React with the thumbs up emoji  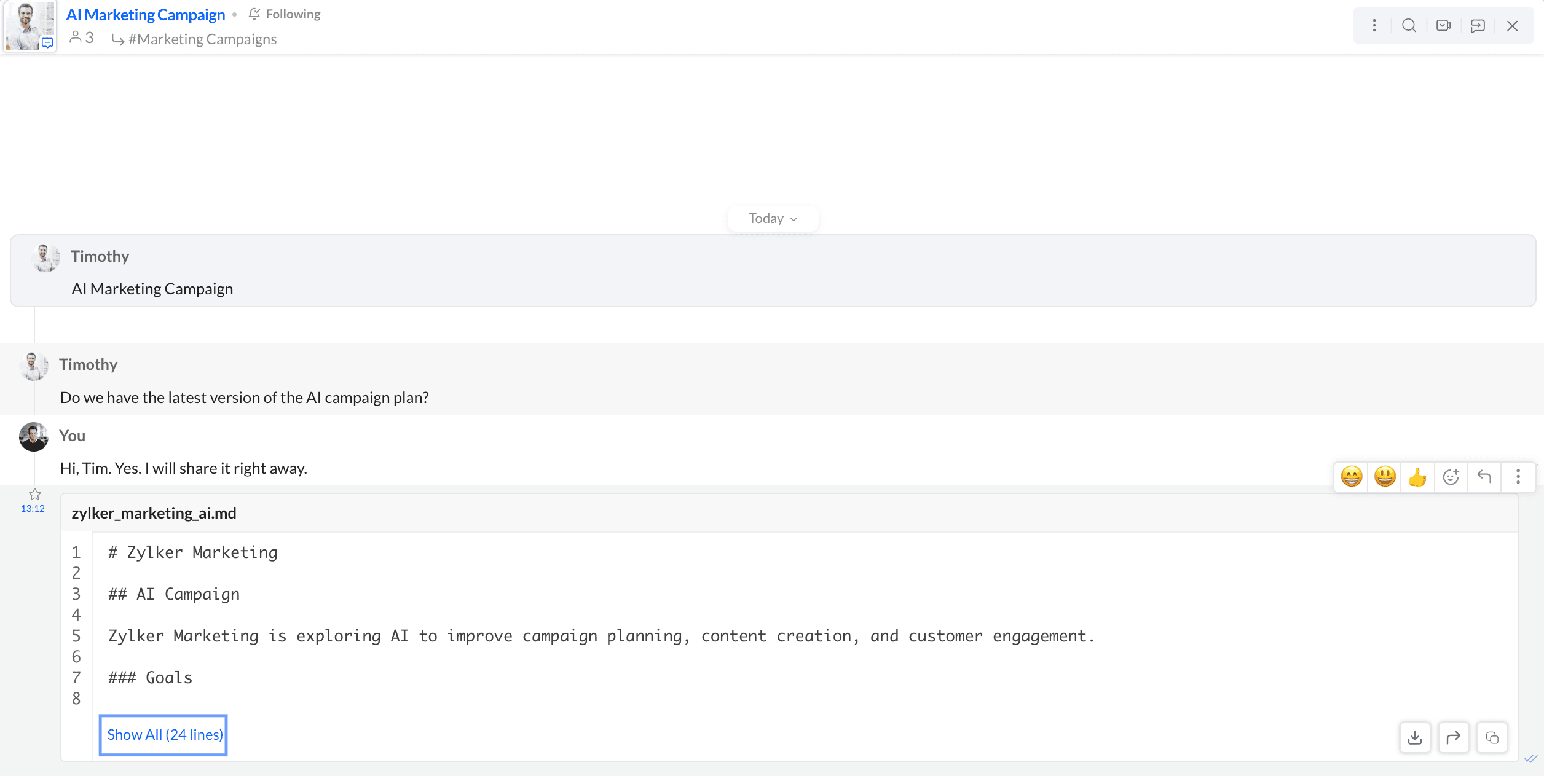[x=1417, y=477]
